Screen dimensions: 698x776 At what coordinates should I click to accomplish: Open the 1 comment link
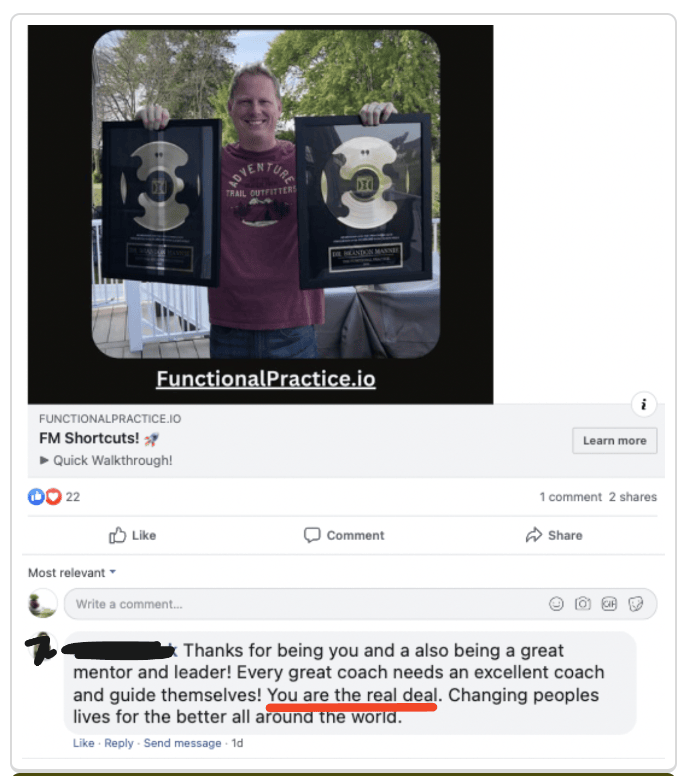[x=570, y=497]
